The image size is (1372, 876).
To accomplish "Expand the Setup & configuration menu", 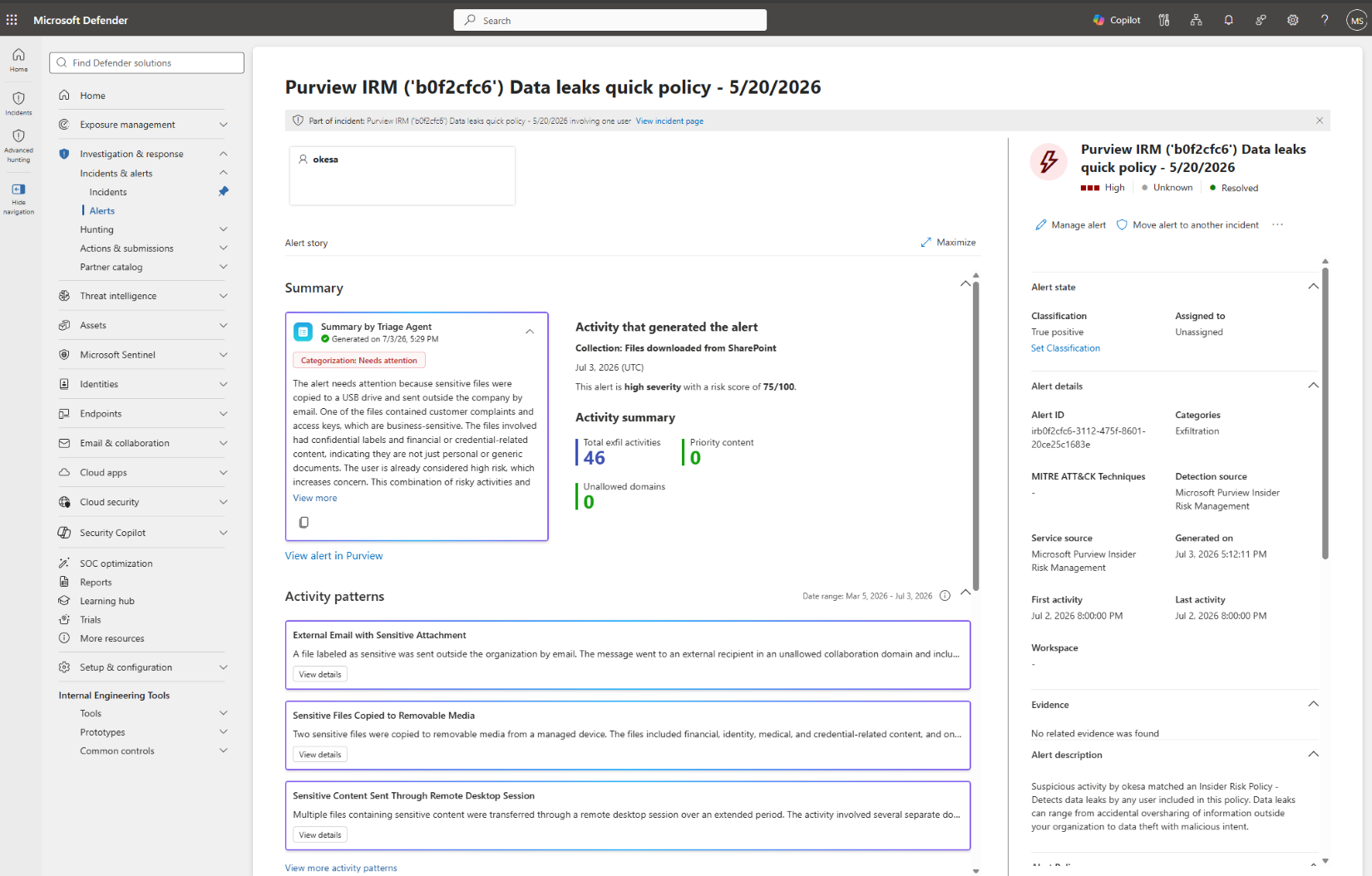I will (223, 667).
